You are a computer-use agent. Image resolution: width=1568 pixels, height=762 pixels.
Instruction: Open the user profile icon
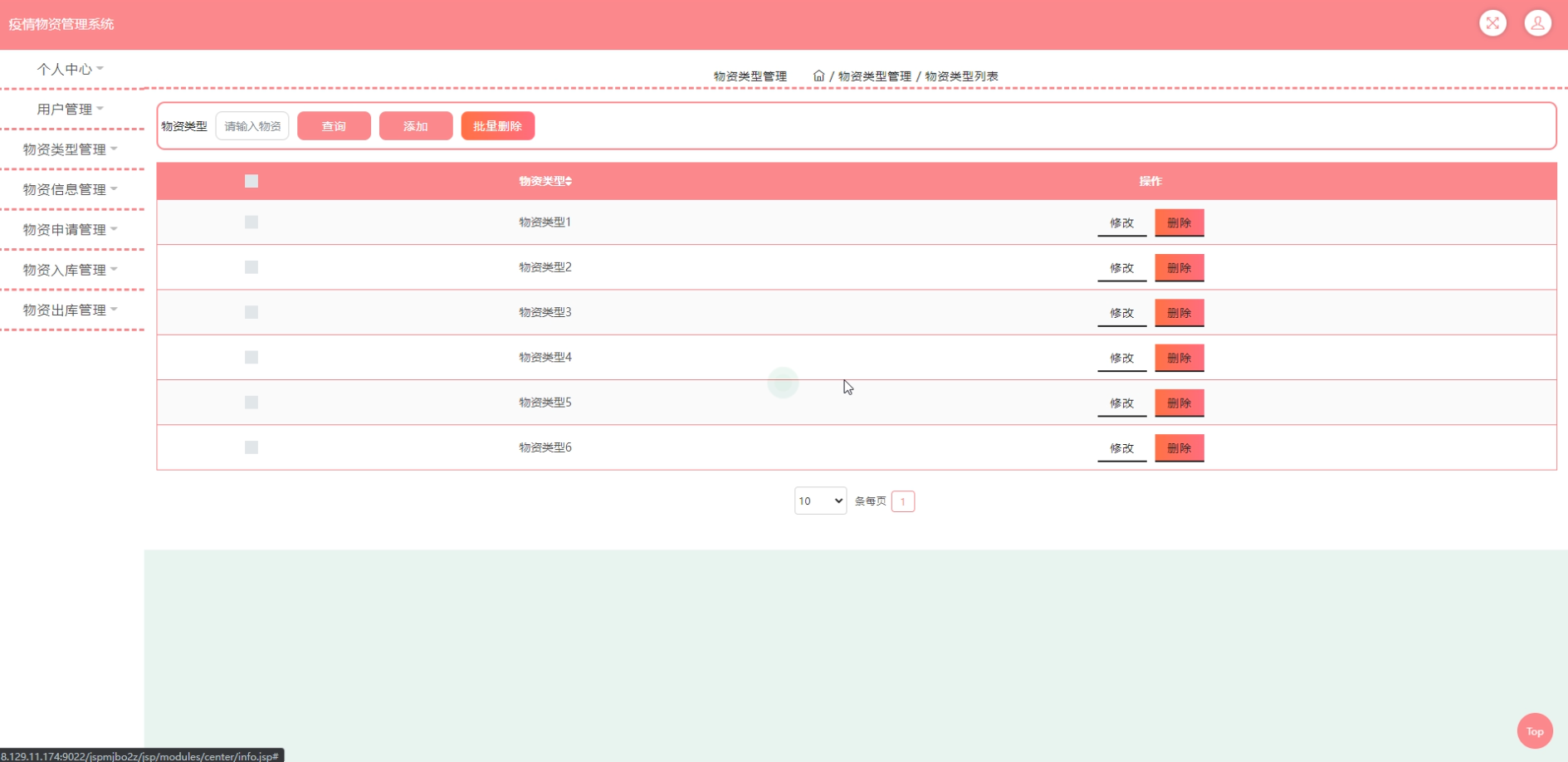click(x=1537, y=23)
